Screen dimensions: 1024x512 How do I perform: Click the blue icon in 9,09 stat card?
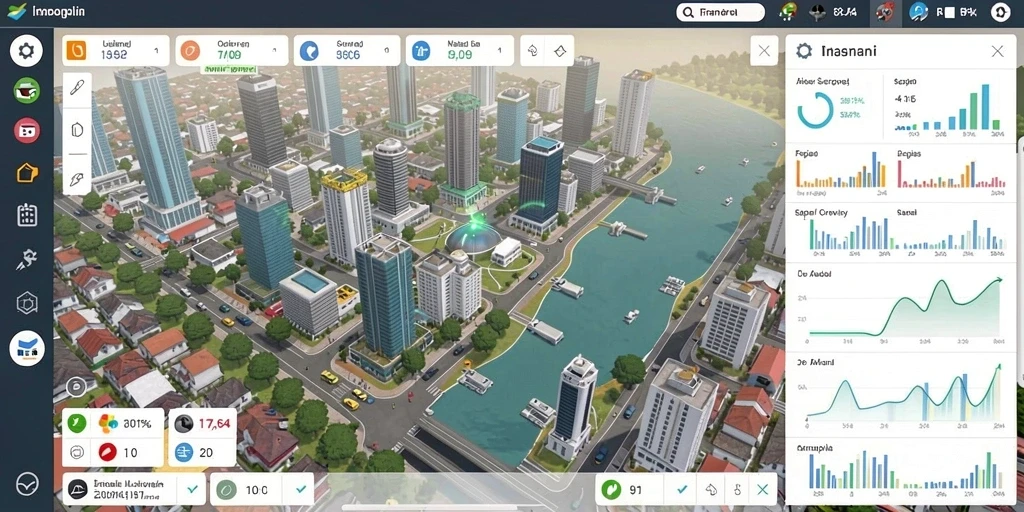coord(421,51)
